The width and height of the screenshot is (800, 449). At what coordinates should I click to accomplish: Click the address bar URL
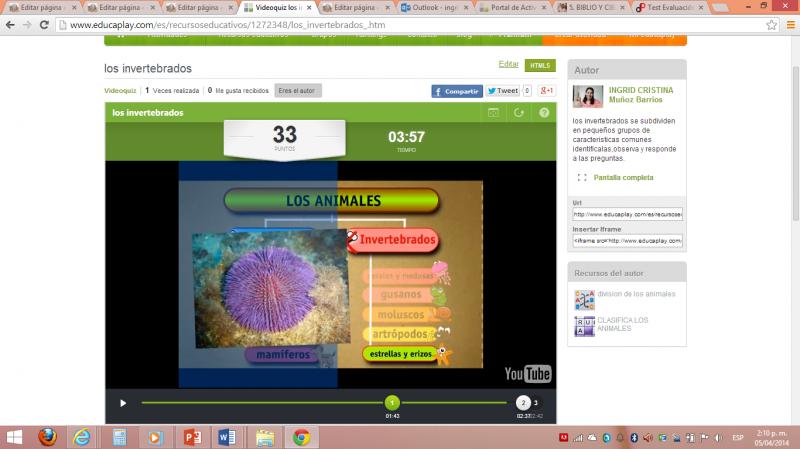point(228,24)
